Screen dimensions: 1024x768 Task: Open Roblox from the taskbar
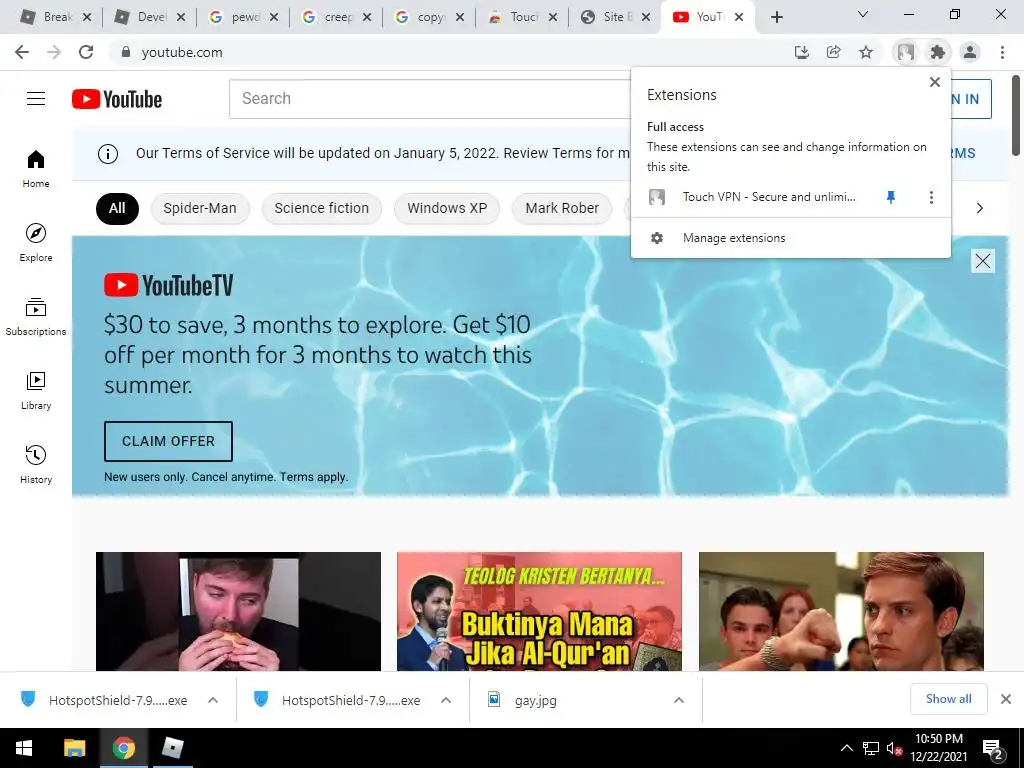(x=172, y=748)
